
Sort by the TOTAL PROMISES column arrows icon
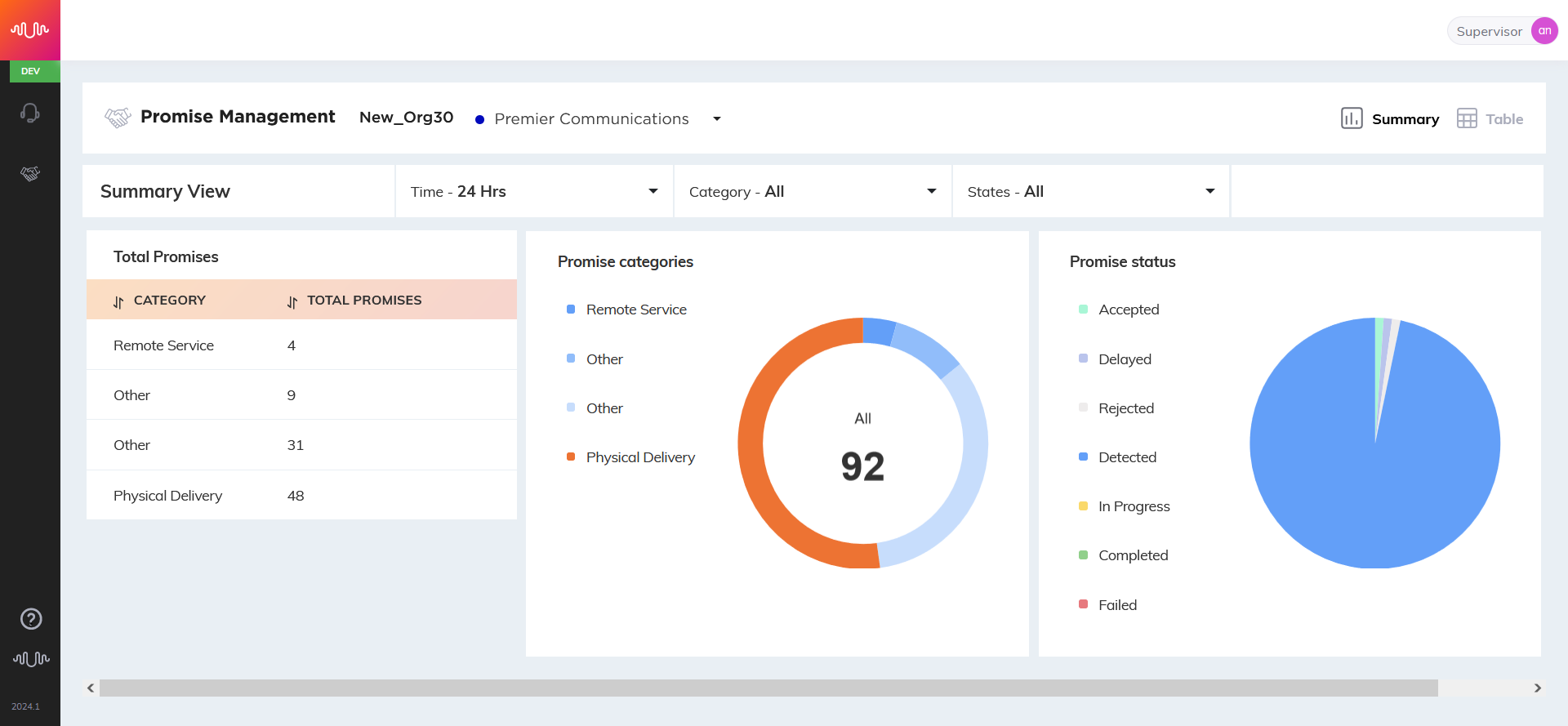click(x=292, y=302)
